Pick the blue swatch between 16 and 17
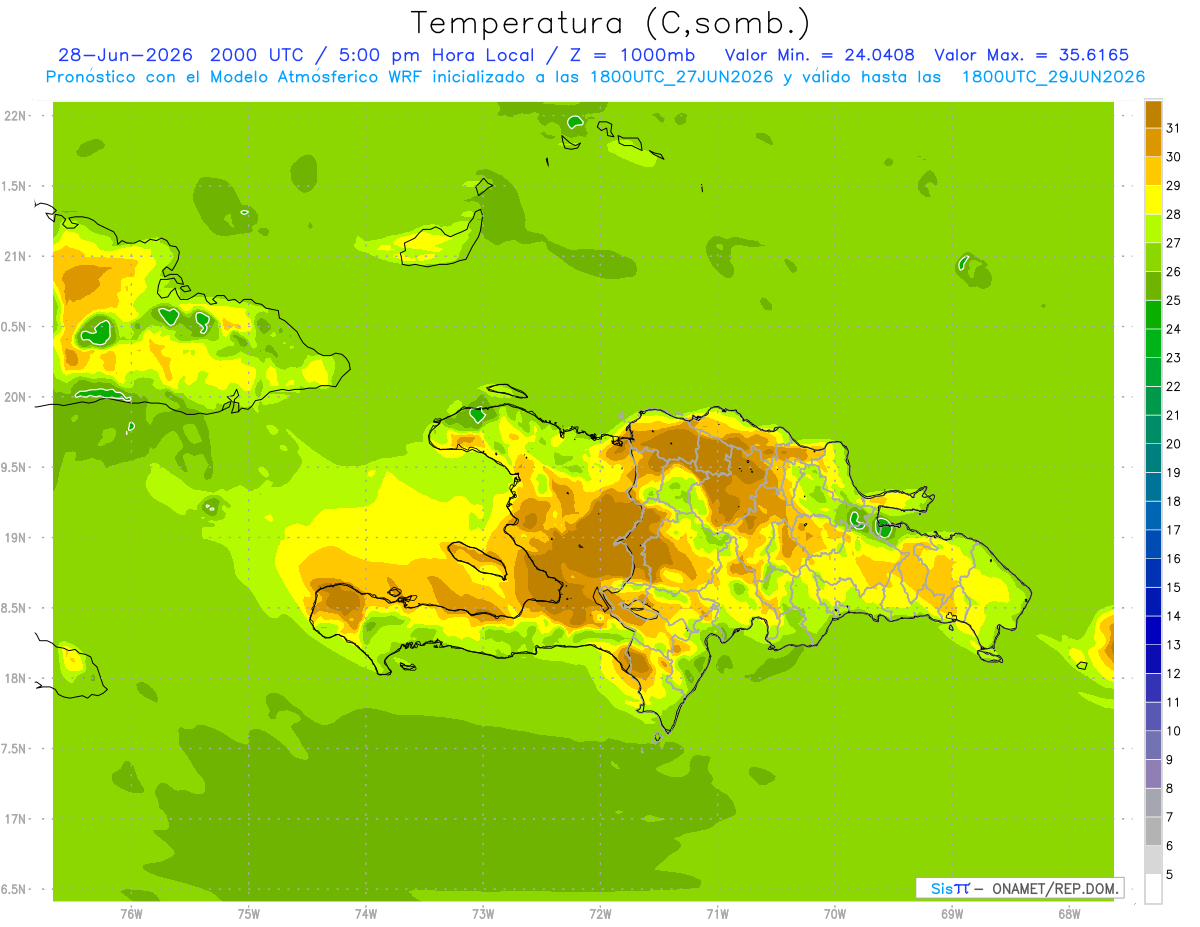This screenshot has width=1200, height=927. pyautogui.click(x=1153, y=544)
